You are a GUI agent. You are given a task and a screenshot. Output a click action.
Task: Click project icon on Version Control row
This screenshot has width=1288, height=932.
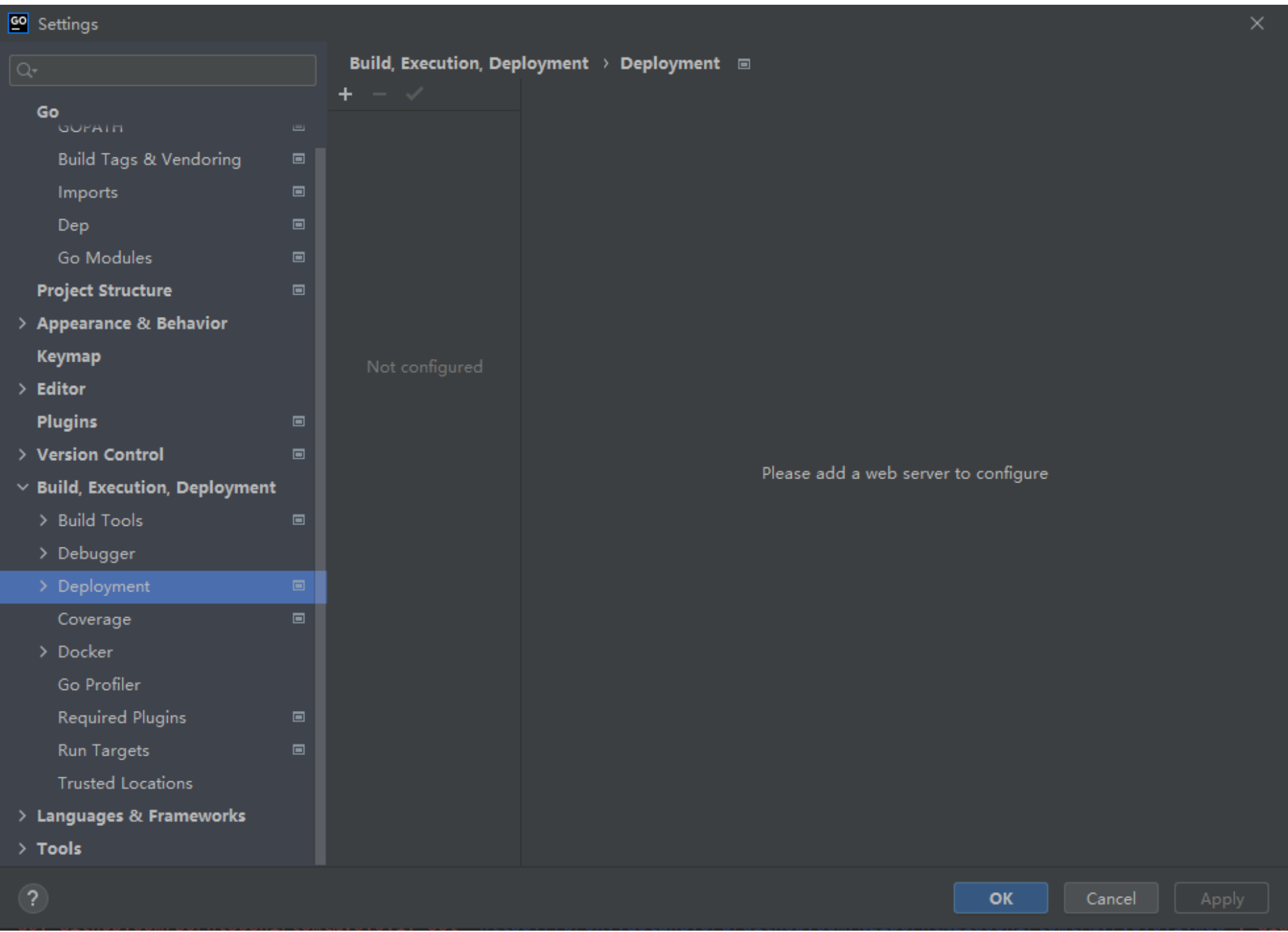point(298,454)
